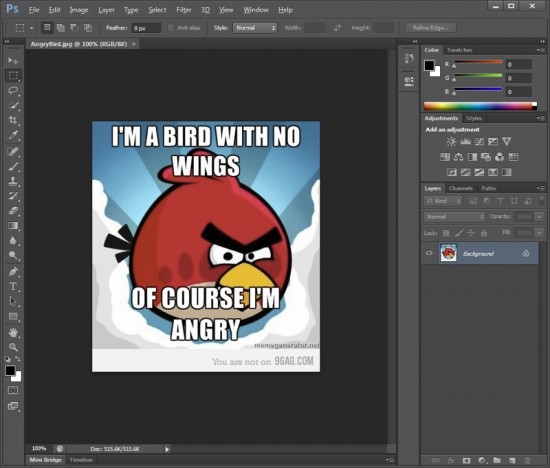Open the tool preset picker arrow

[x=32, y=28]
